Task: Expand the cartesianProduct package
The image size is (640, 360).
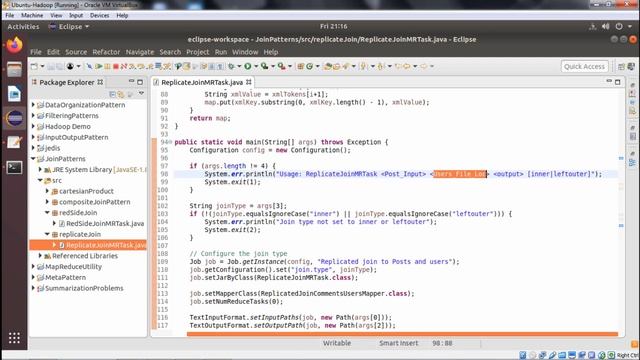Action: click(47, 191)
